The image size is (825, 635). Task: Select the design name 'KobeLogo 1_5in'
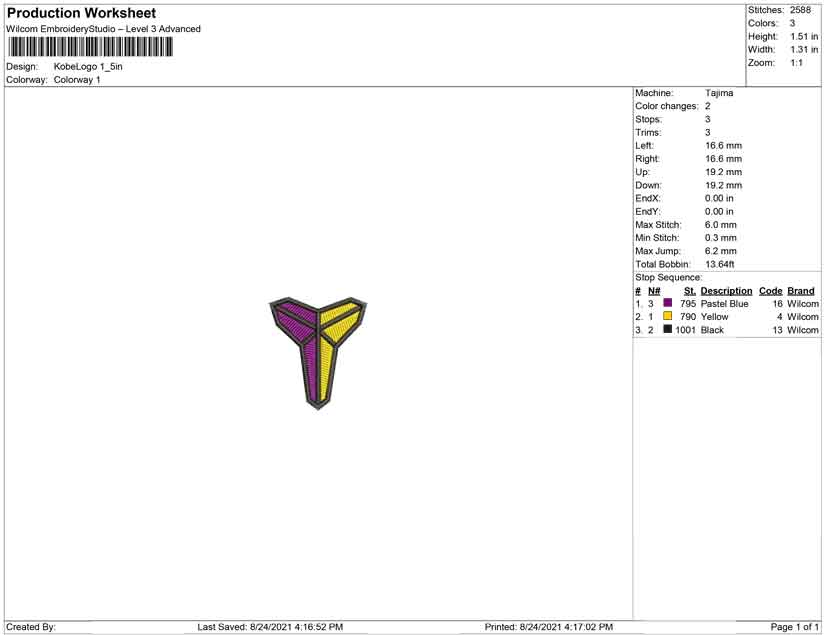coord(88,67)
